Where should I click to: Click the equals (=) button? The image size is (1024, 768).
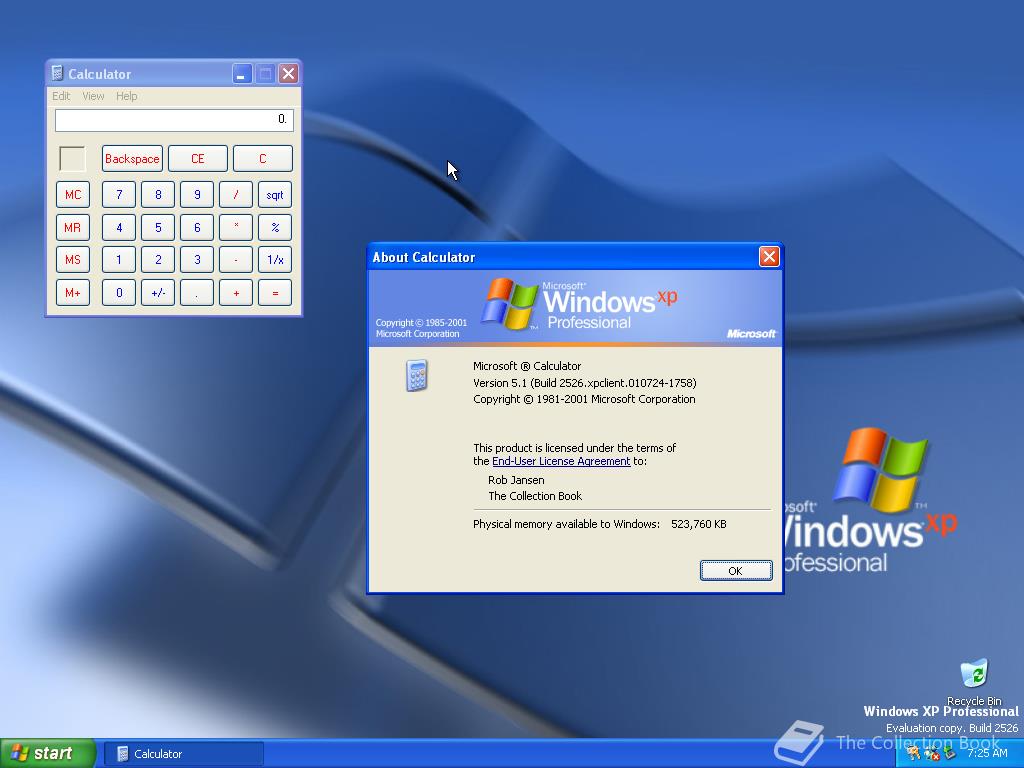click(x=275, y=293)
